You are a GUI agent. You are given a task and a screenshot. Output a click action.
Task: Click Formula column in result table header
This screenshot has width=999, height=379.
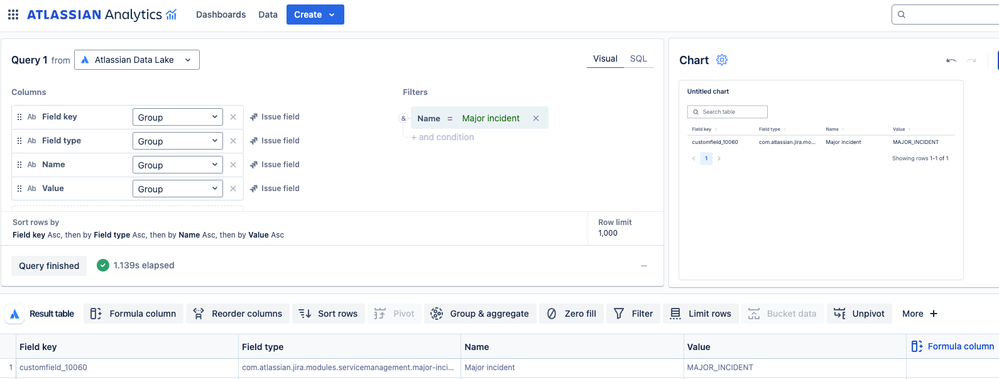coord(953,347)
